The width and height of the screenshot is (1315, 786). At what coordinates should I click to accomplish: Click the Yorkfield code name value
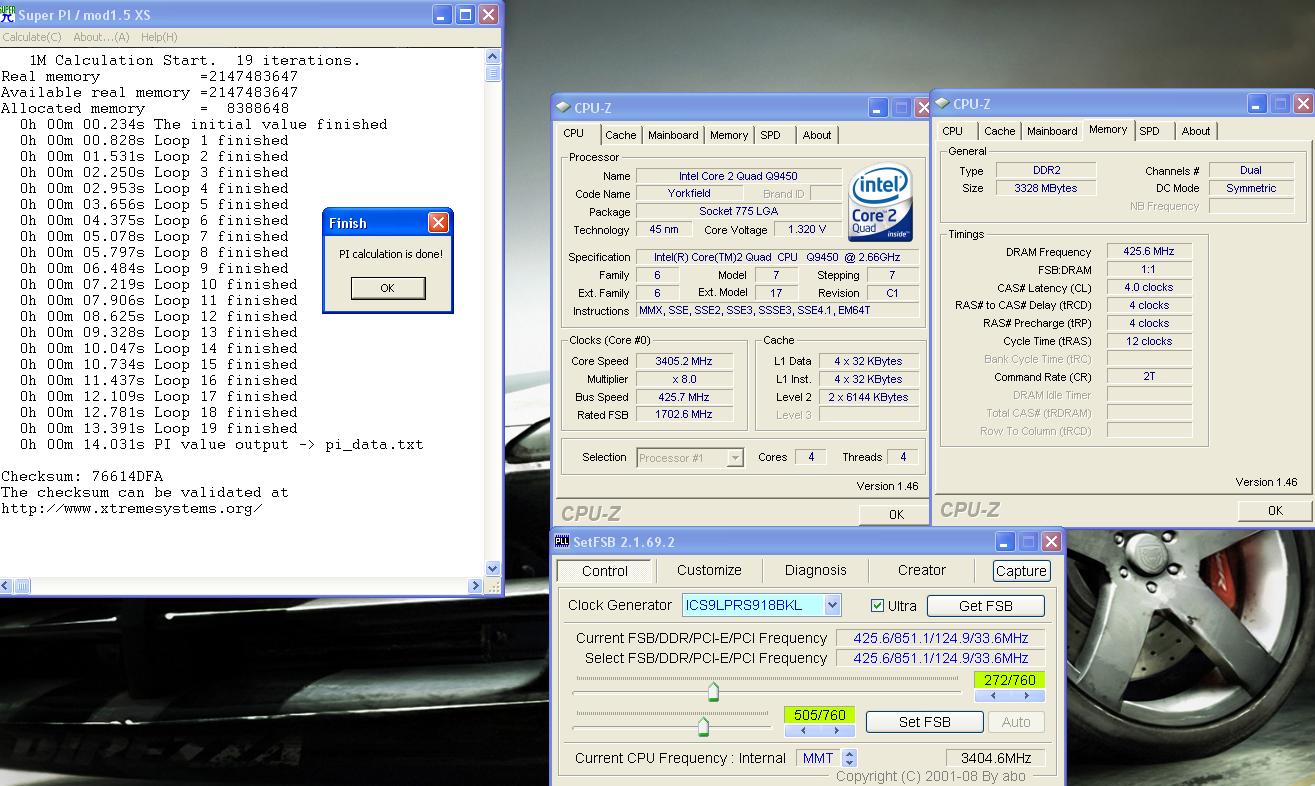pyautogui.click(x=689, y=194)
